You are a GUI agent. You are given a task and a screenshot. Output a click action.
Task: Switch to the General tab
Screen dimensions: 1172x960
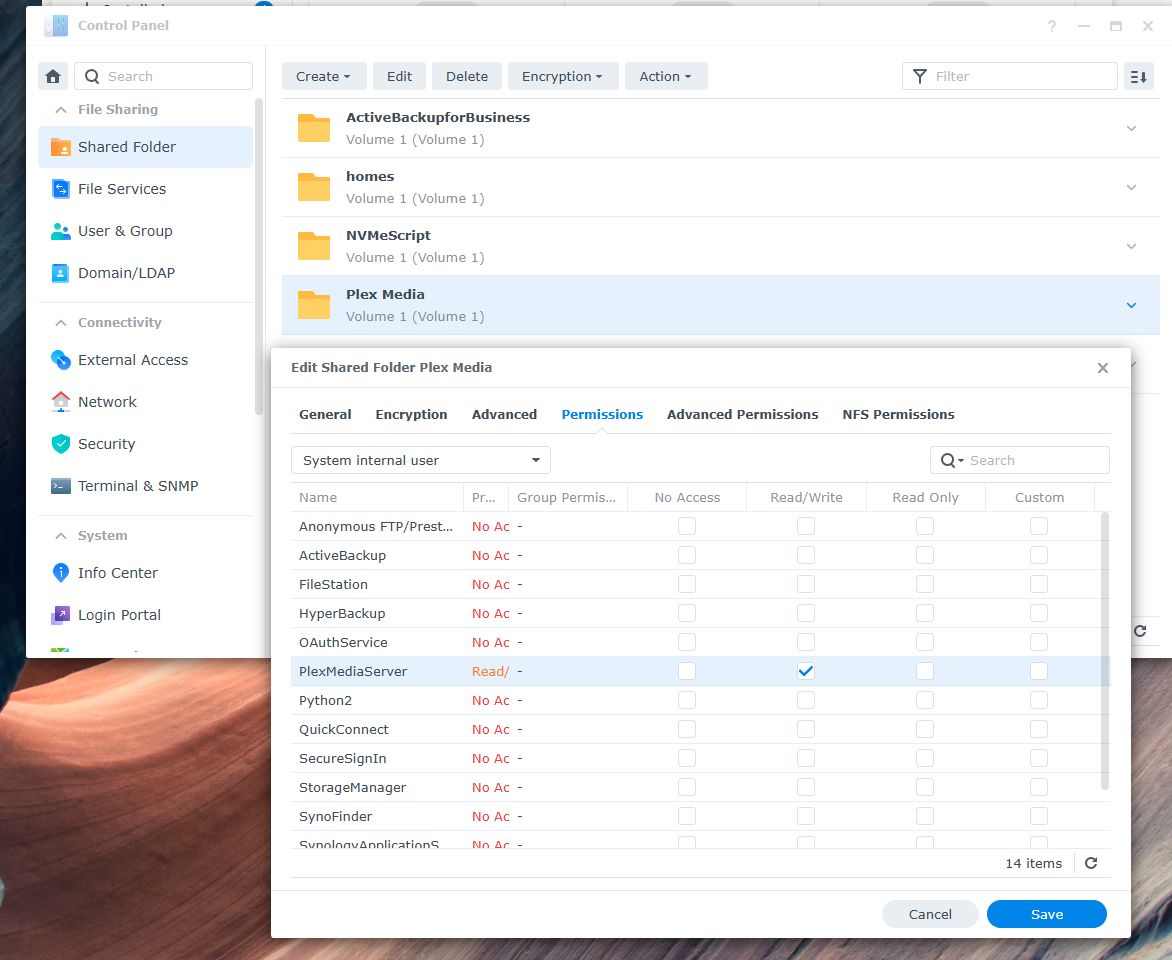click(x=325, y=414)
